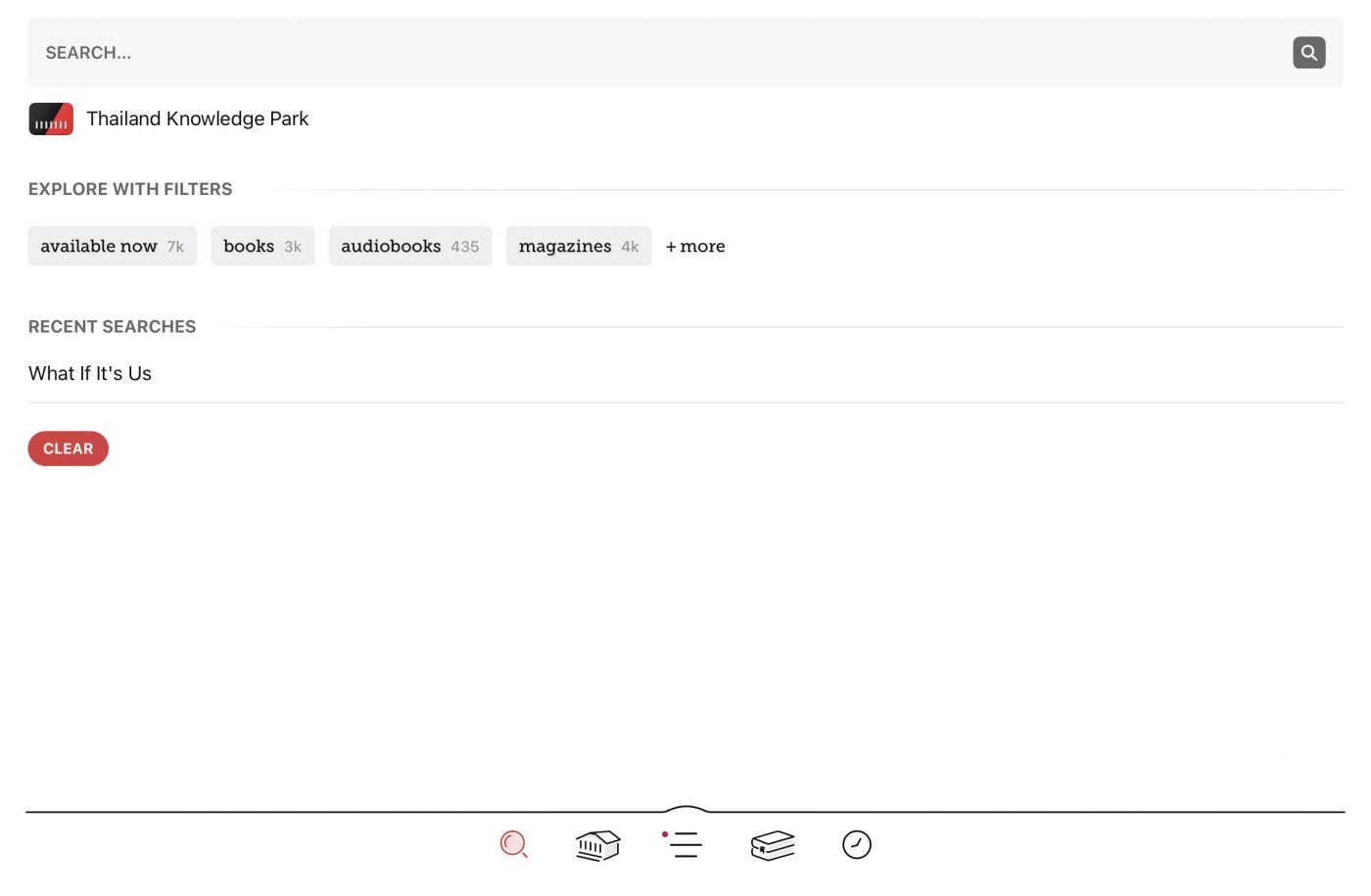
Task: Open the Thailand Knowledge Park library logo
Action: [x=51, y=119]
